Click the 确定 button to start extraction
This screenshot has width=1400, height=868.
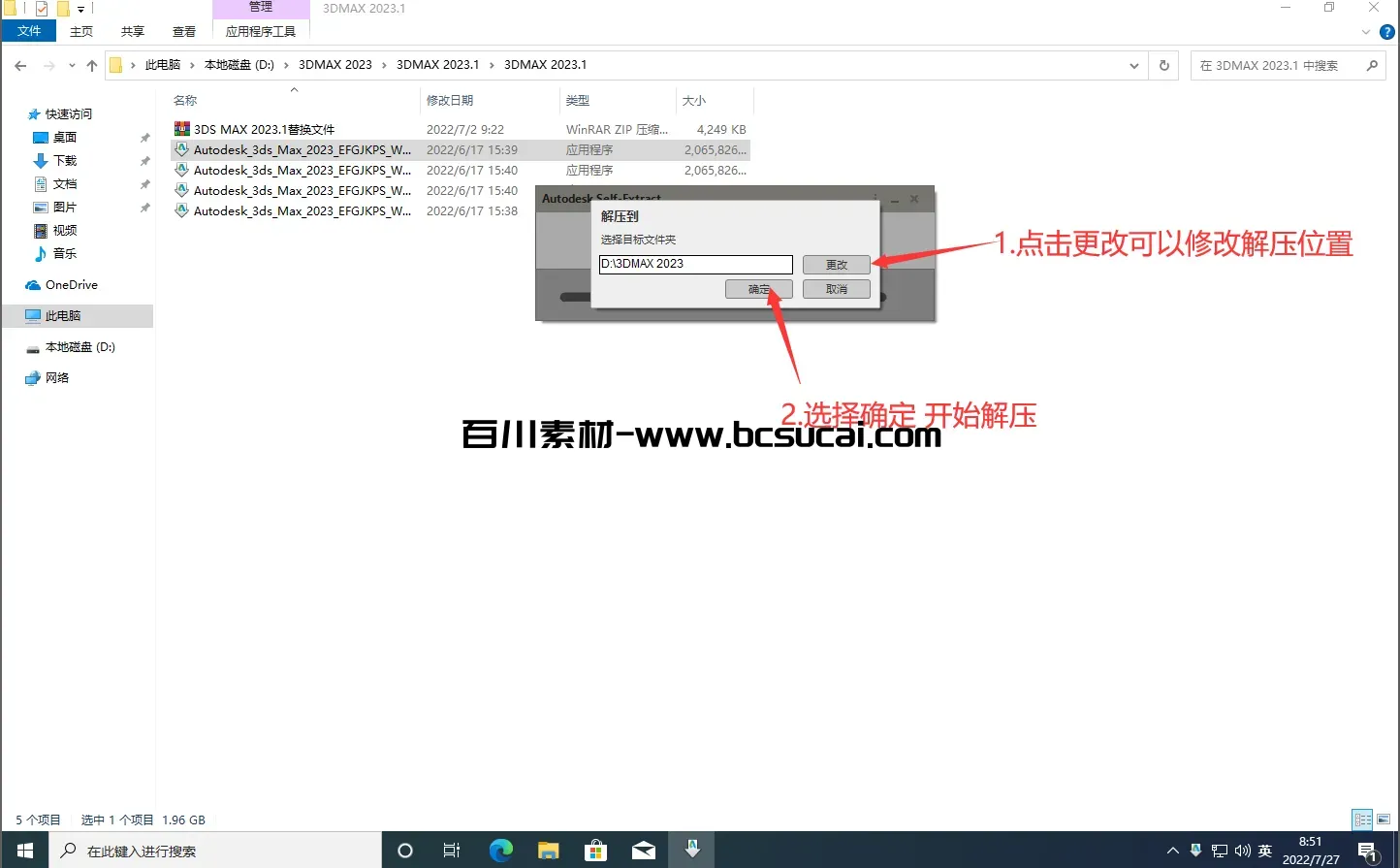[759, 289]
